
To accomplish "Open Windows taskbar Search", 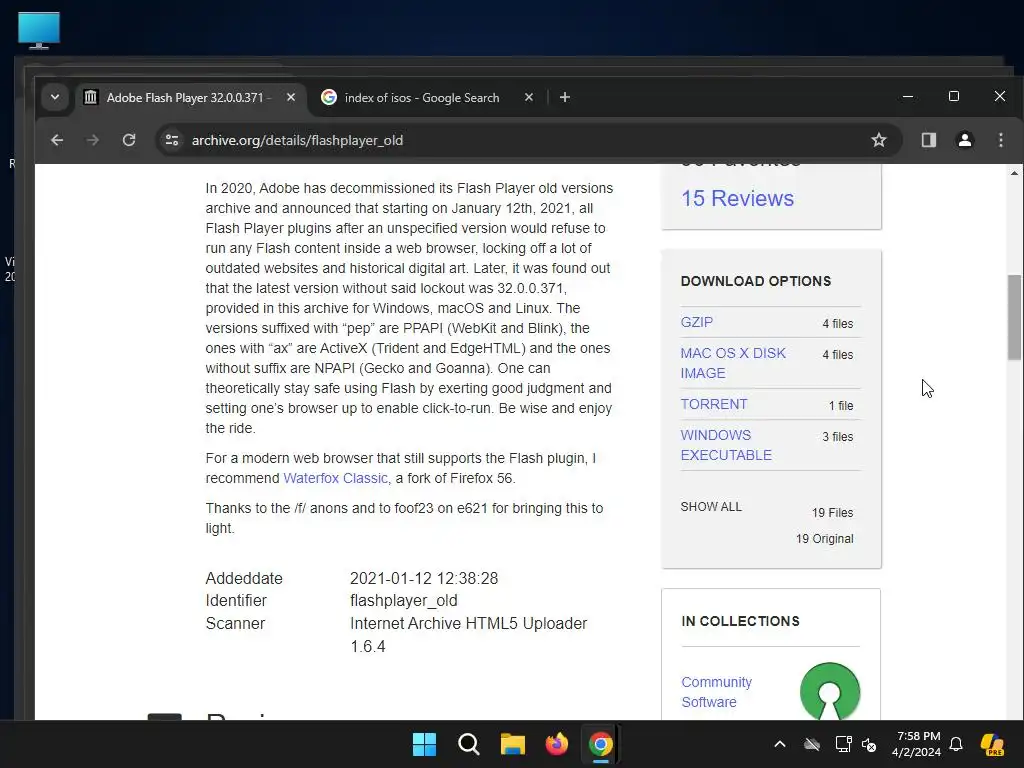I will pos(468,744).
